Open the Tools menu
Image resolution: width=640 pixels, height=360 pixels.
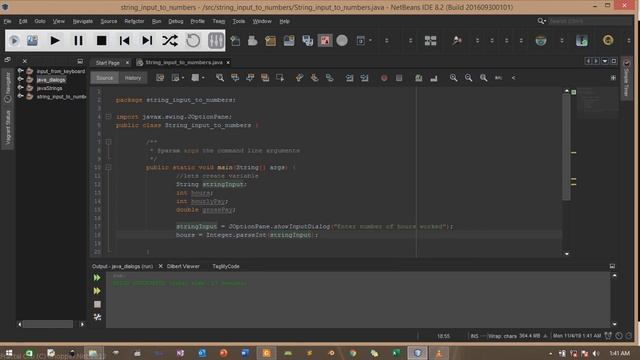point(239,21)
